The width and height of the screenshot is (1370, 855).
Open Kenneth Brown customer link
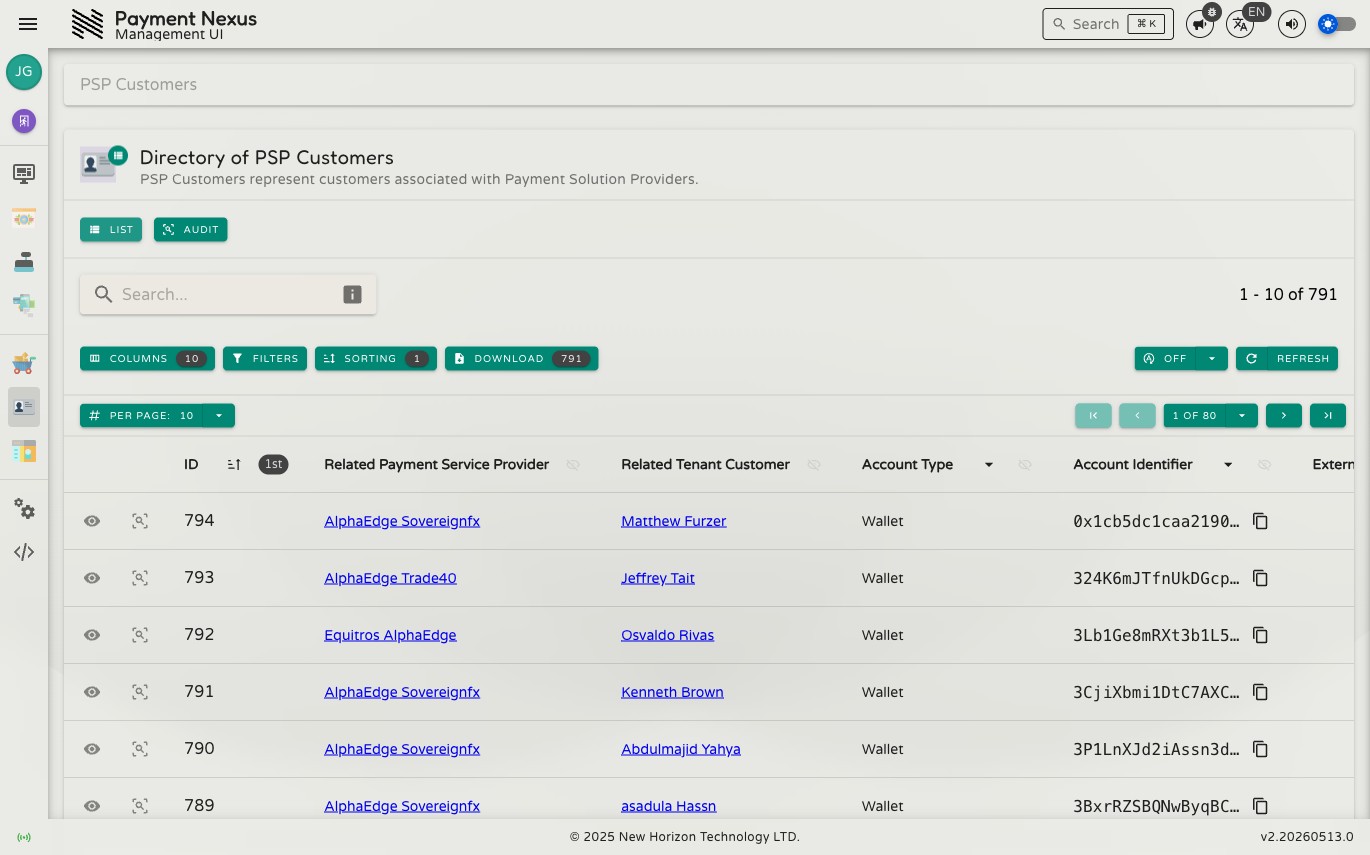pos(672,692)
